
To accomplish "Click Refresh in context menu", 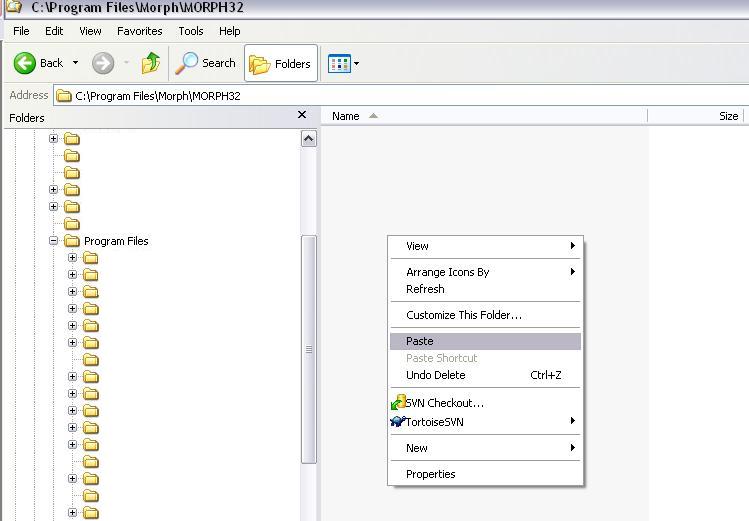I will click(425, 289).
